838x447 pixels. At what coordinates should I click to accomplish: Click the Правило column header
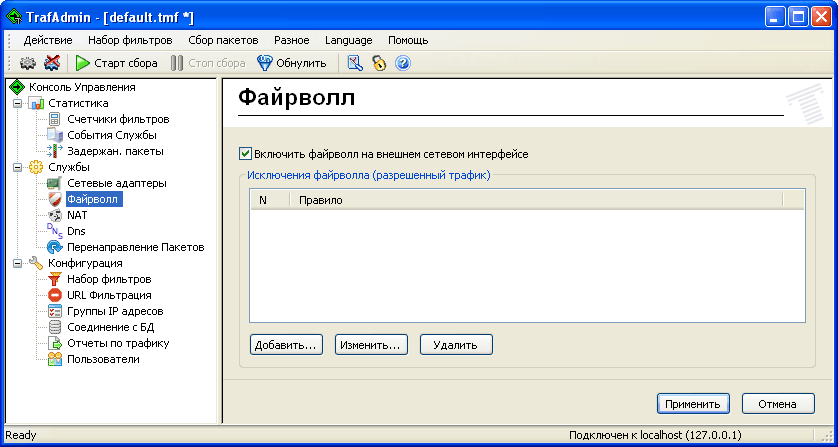point(536,201)
